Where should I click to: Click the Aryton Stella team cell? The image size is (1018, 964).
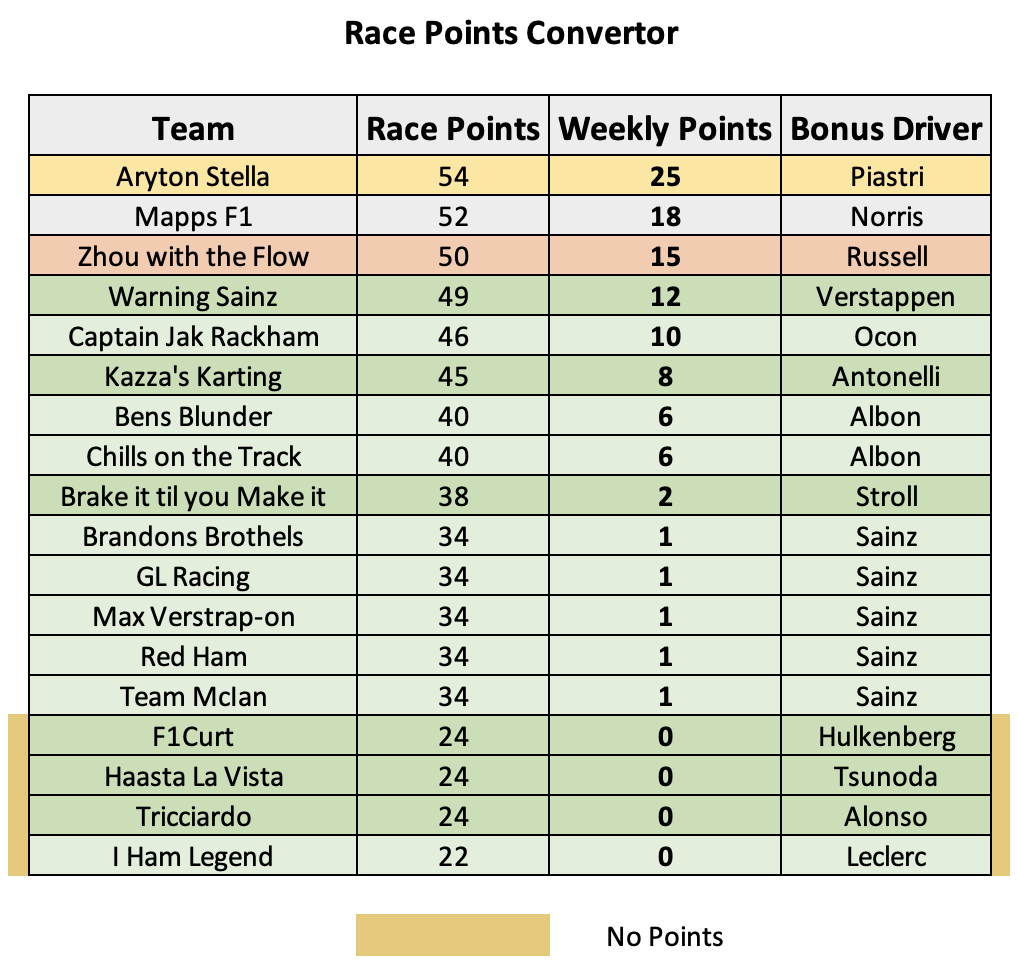193,176
